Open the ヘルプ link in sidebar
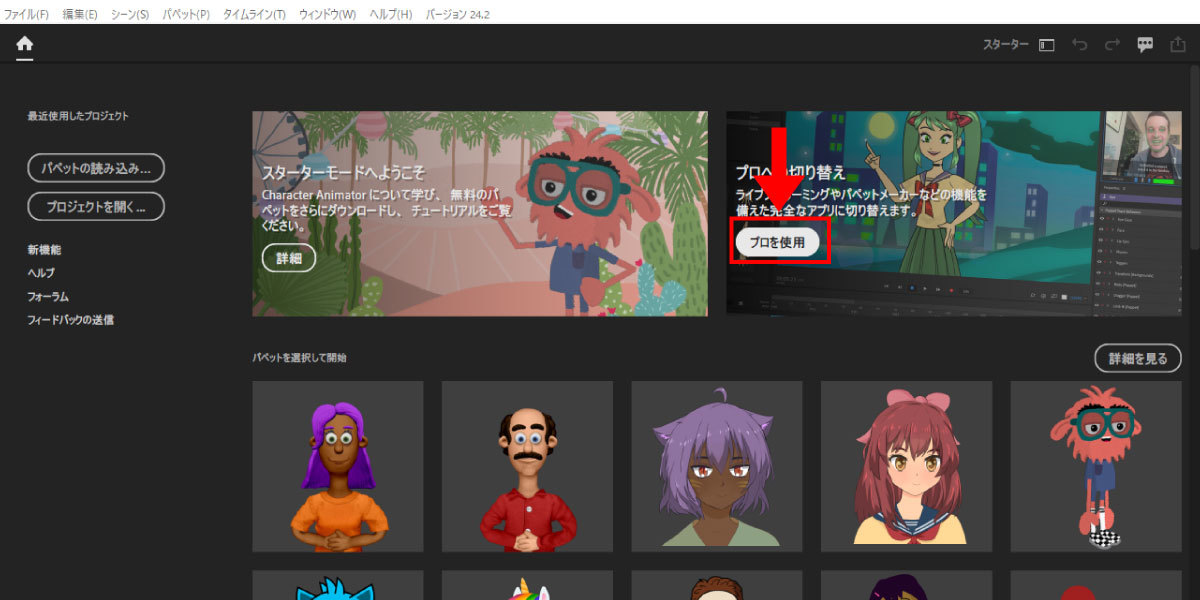Image resolution: width=1200 pixels, height=600 pixels. tap(41, 273)
